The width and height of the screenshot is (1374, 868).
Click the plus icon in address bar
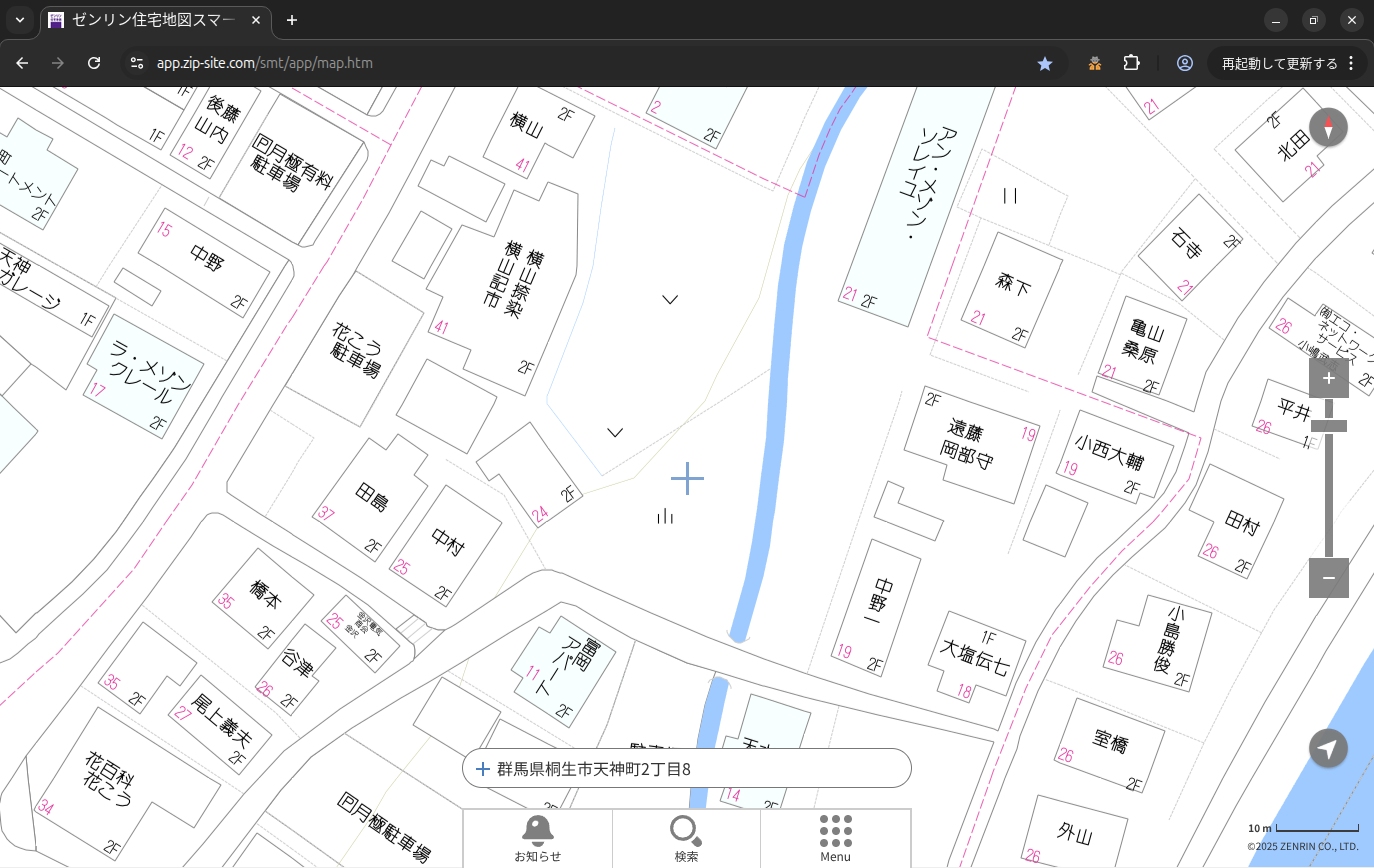483,769
